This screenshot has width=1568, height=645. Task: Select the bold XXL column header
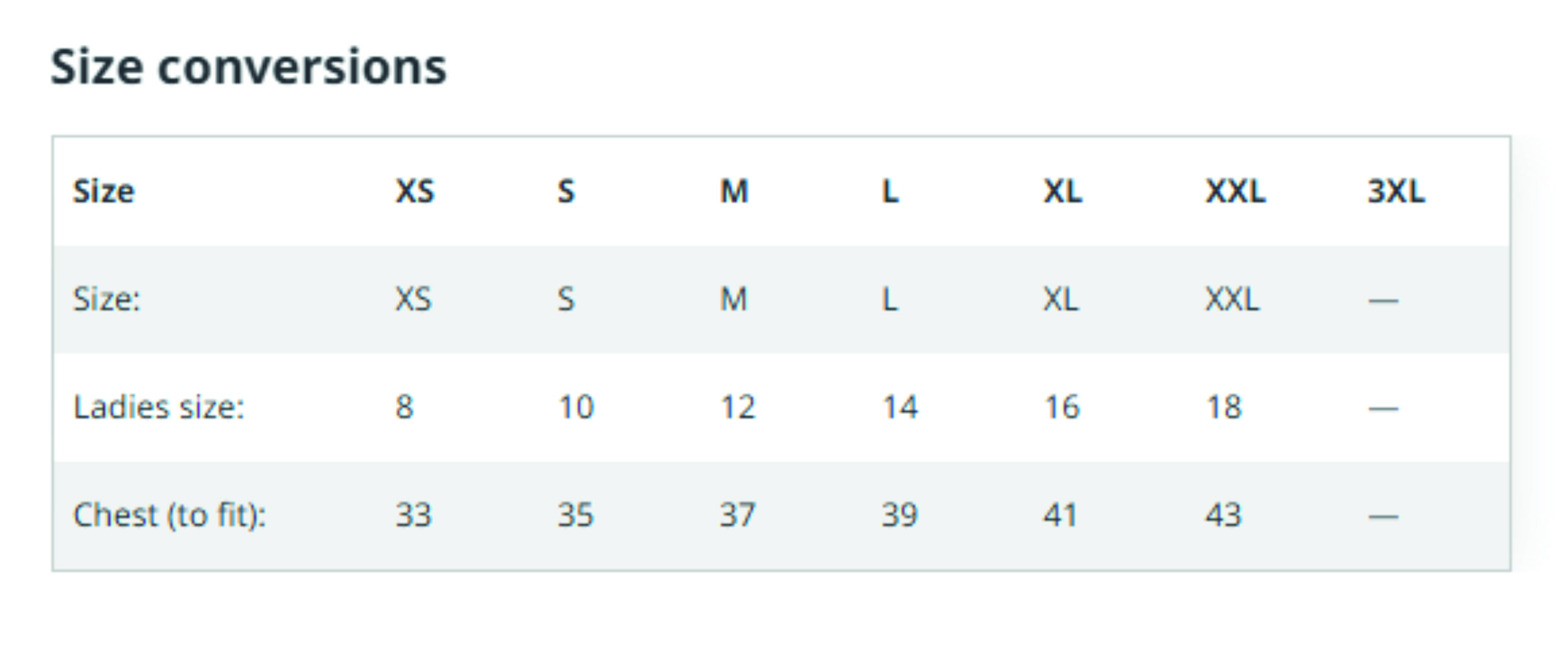tap(1235, 192)
